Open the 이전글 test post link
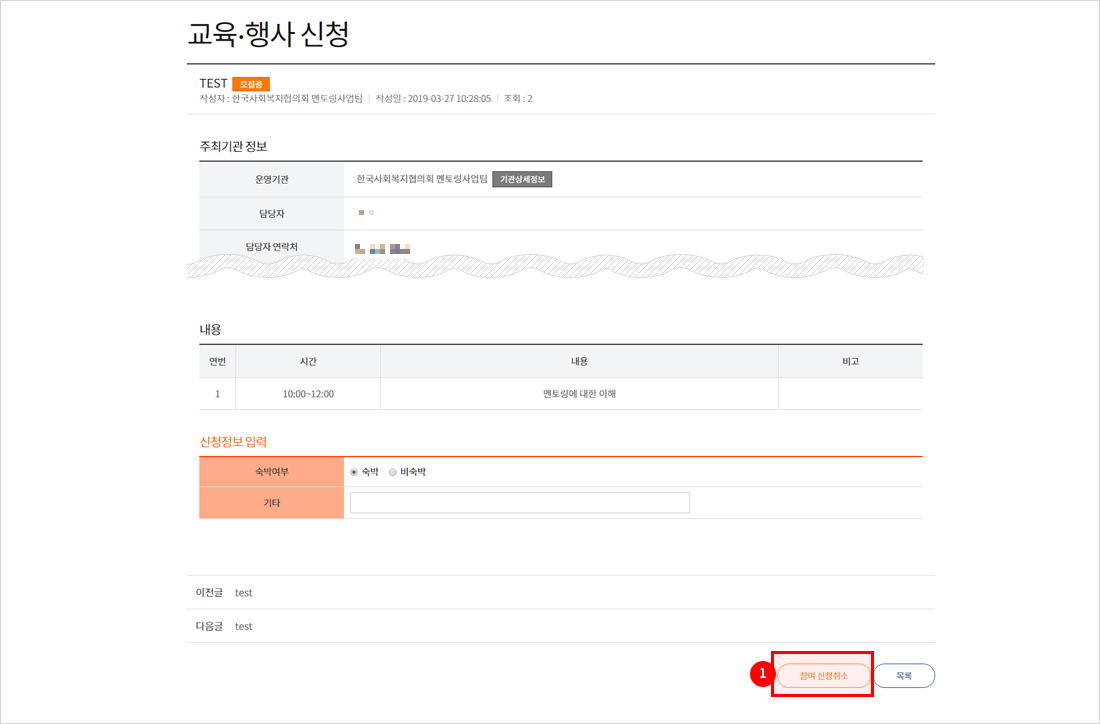Viewport: 1100px width, 724px height. coord(243,592)
